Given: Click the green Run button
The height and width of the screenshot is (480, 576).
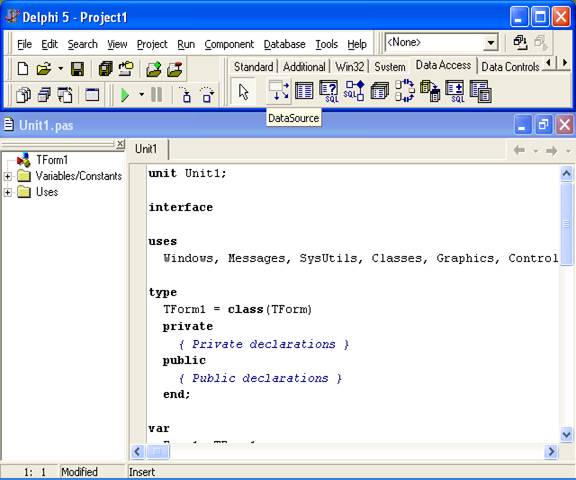Looking at the screenshot, I should pos(125,95).
